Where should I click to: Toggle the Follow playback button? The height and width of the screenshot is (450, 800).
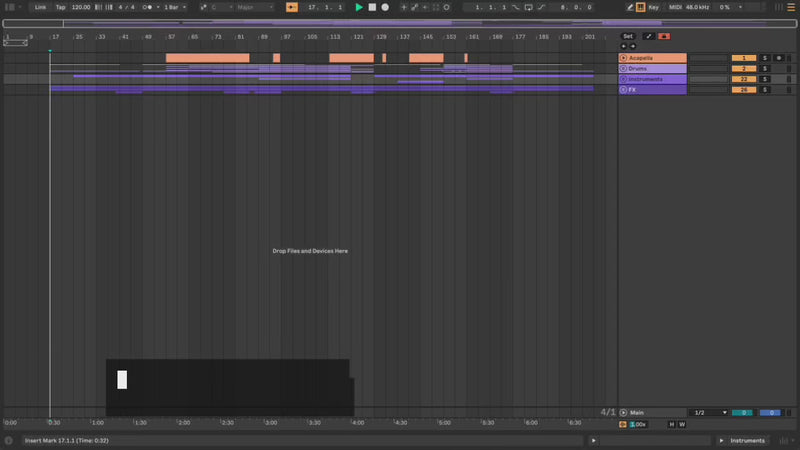tap(291, 7)
